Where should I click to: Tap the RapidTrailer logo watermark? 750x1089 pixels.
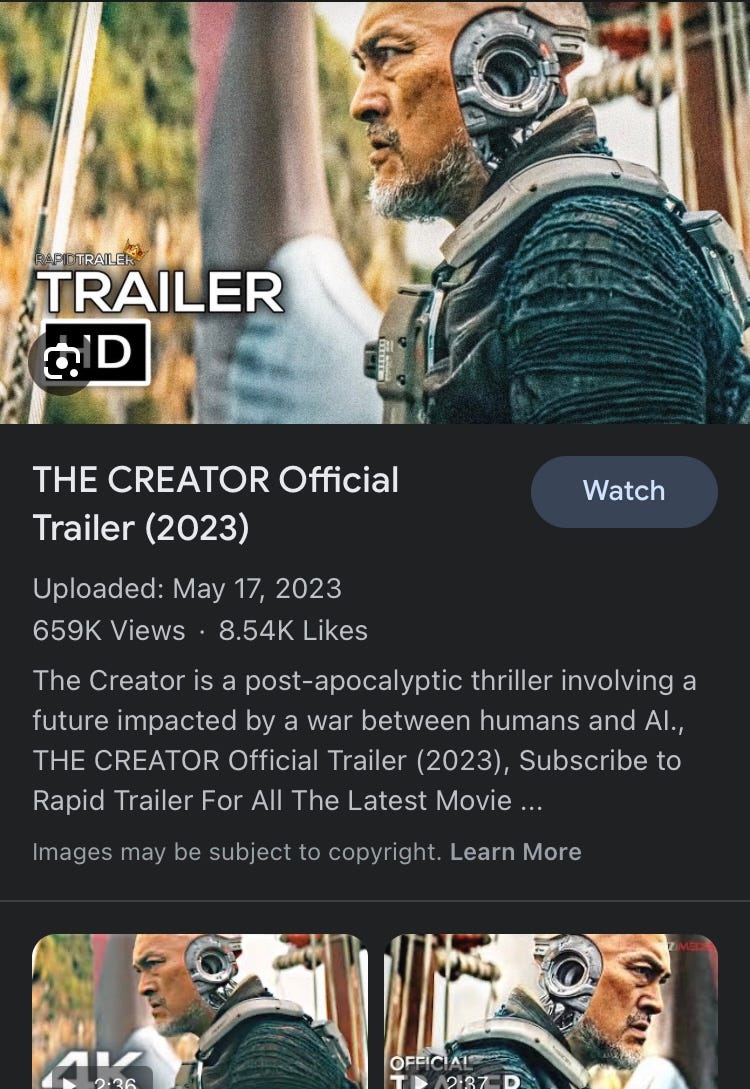click(91, 256)
